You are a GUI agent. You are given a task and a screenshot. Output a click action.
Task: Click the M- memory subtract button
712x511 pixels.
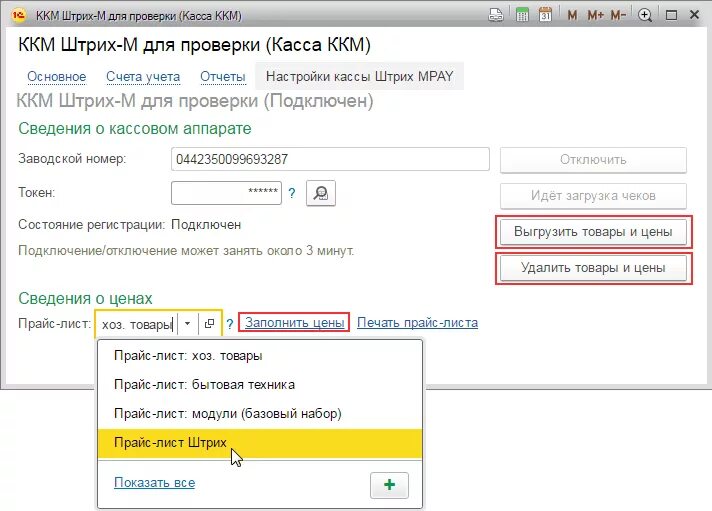point(618,15)
